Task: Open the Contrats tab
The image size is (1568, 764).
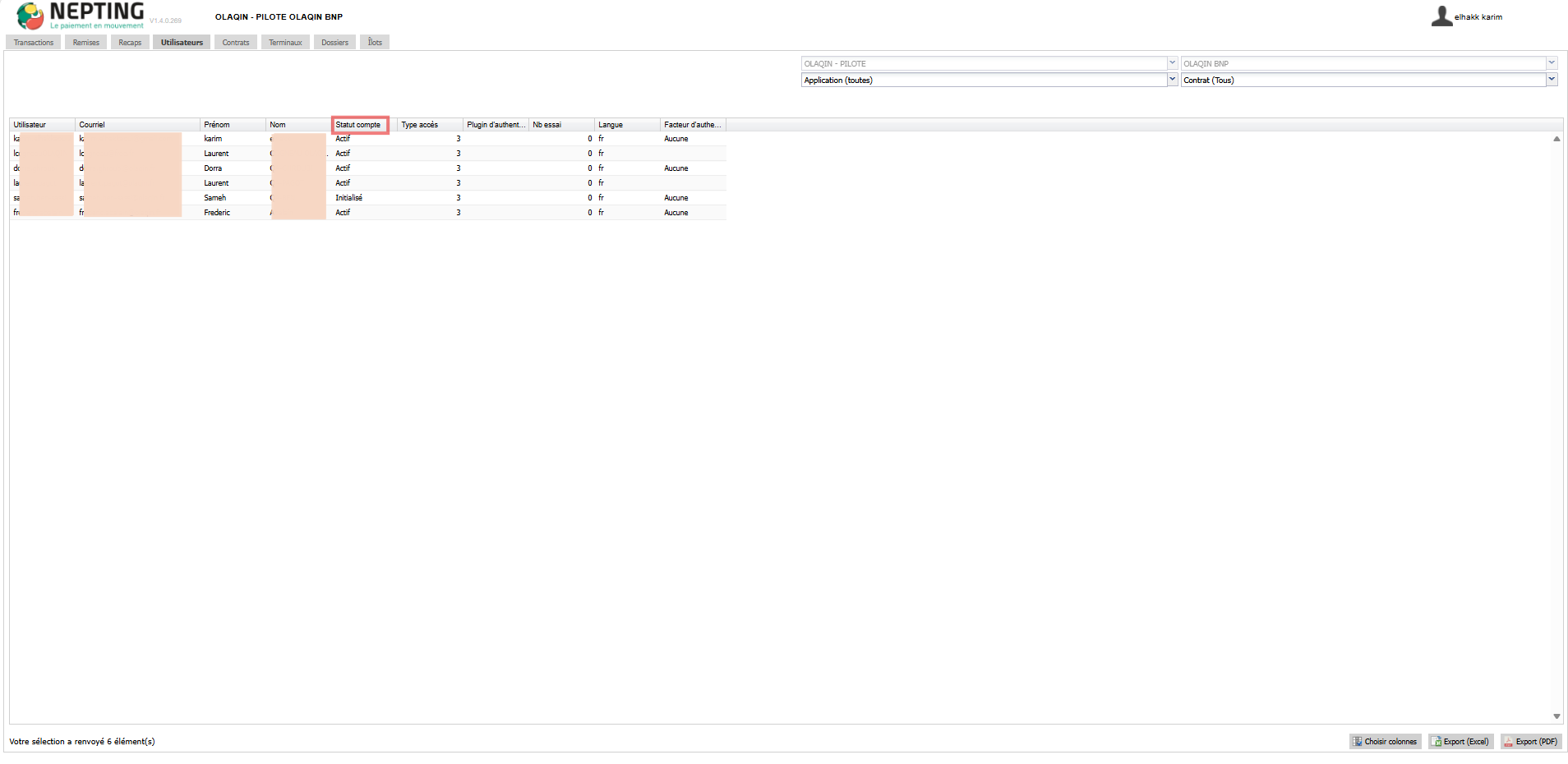Action: [236, 43]
